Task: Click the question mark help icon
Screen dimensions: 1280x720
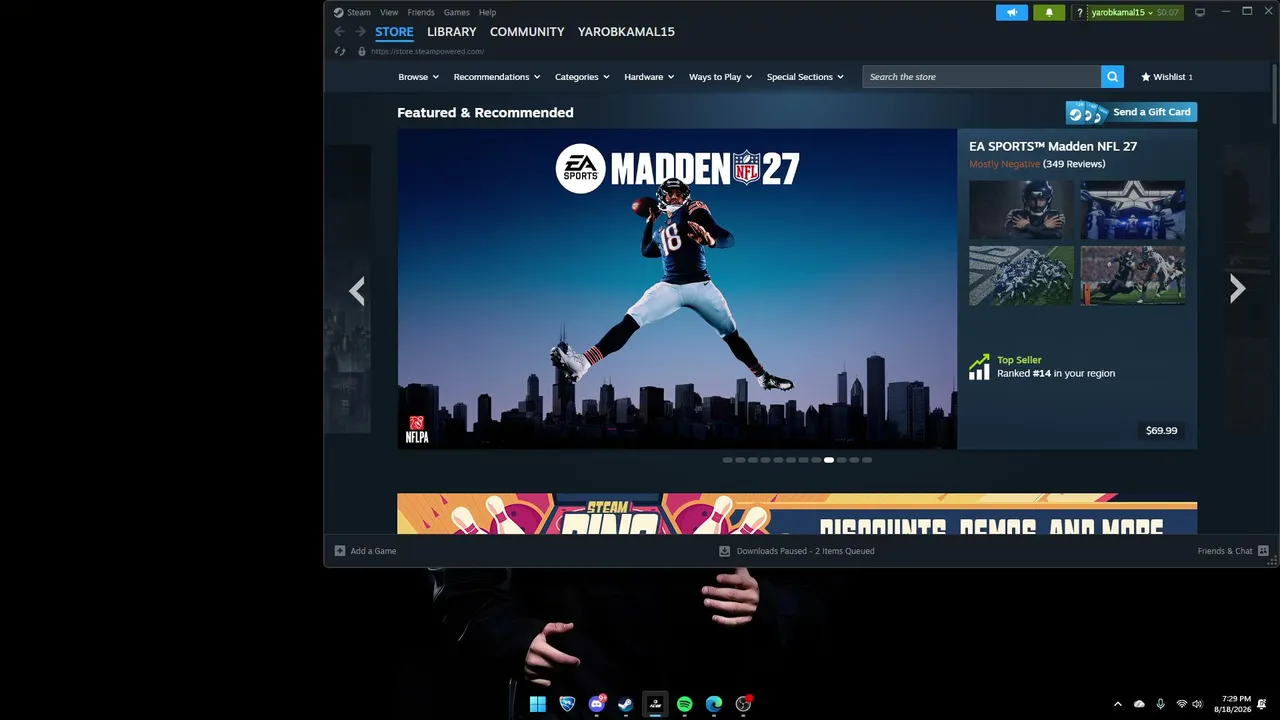Action: 1080,13
